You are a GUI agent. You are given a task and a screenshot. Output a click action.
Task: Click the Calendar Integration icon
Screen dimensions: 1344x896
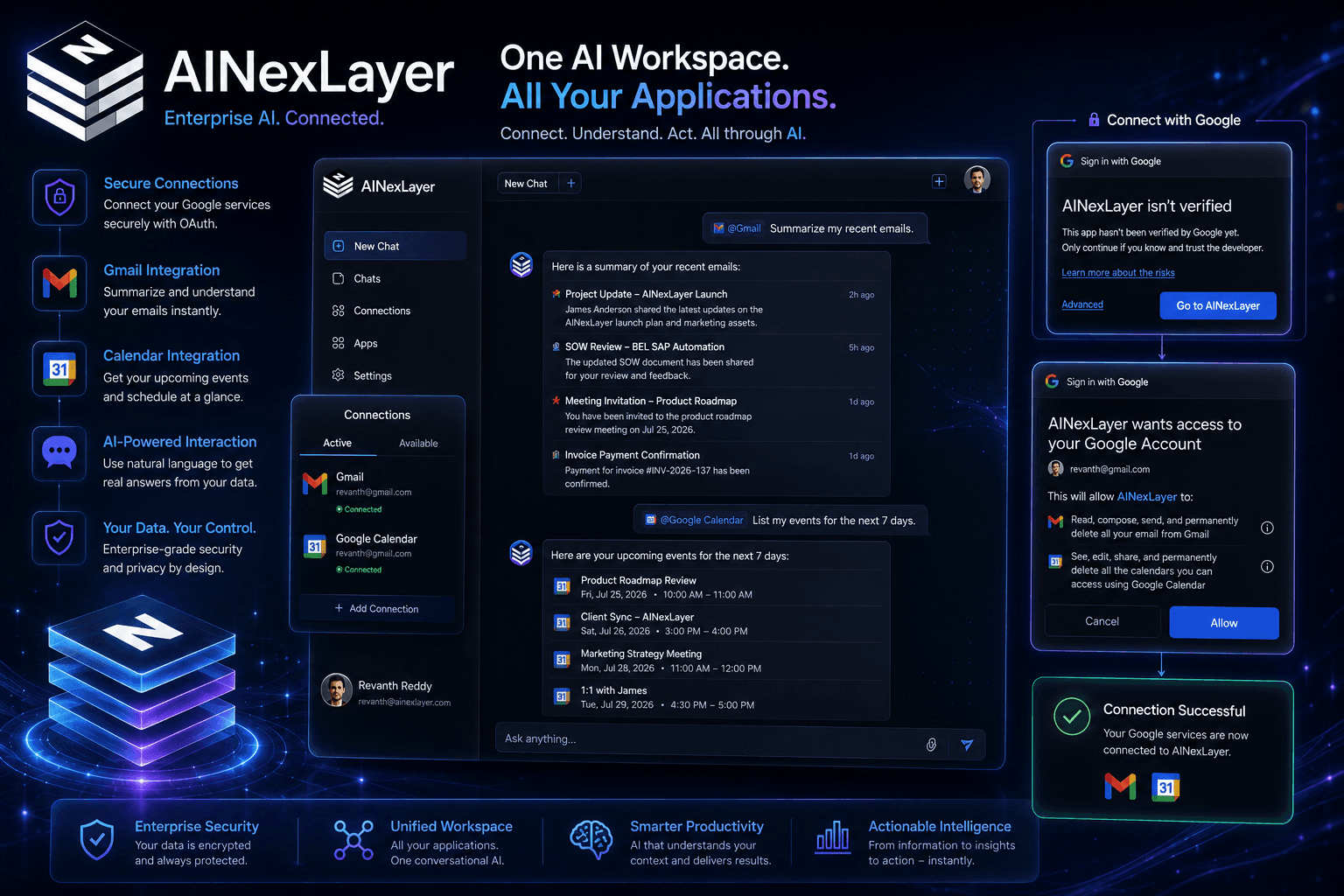coord(59,368)
